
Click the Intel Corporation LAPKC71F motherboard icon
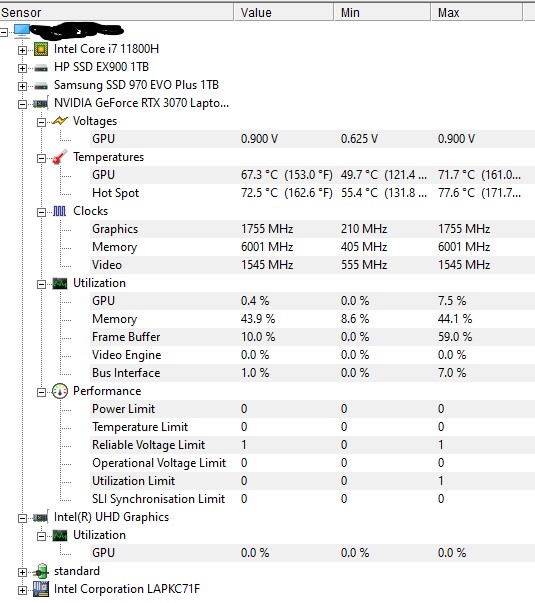click(x=41, y=589)
